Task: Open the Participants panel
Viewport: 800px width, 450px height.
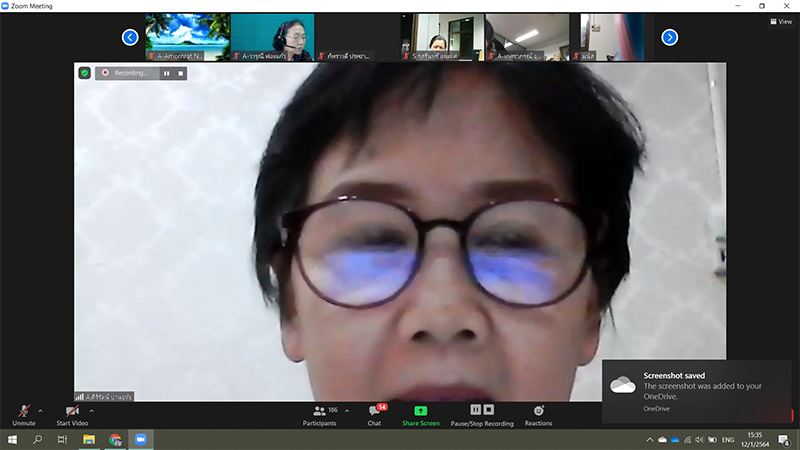Action: (x=320, y=415)
